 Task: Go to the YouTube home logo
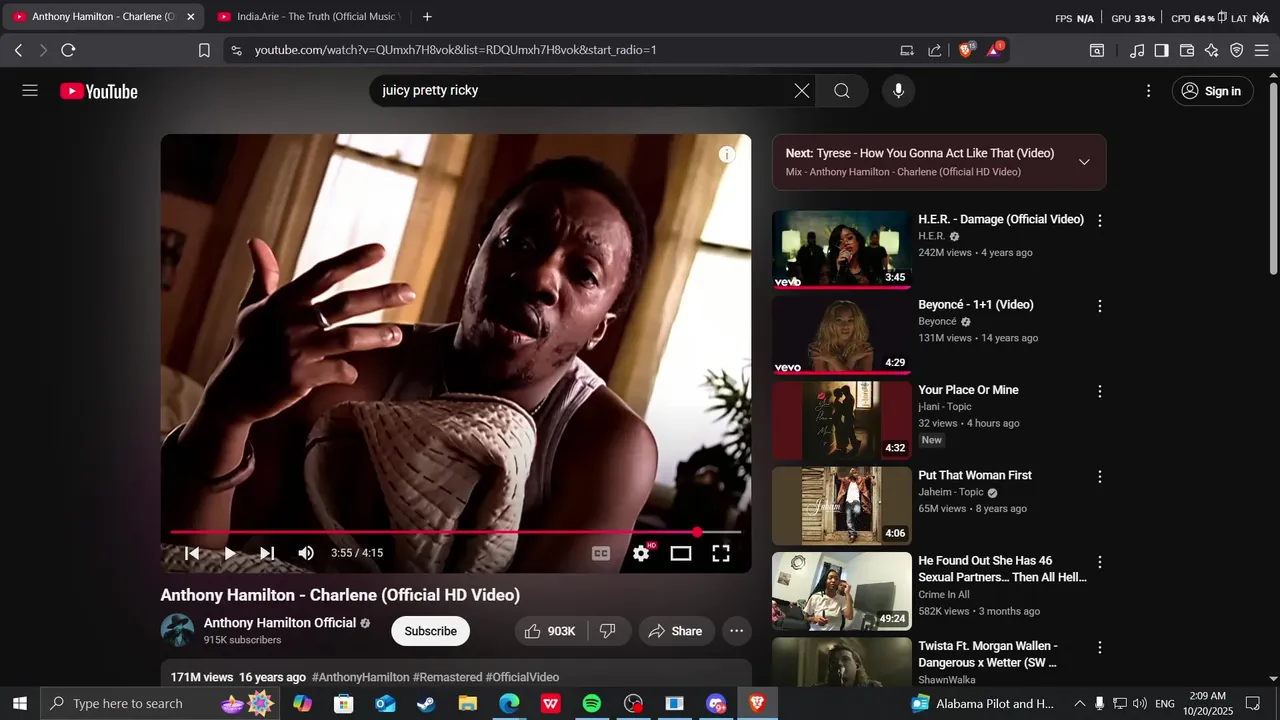pos(99,91)
